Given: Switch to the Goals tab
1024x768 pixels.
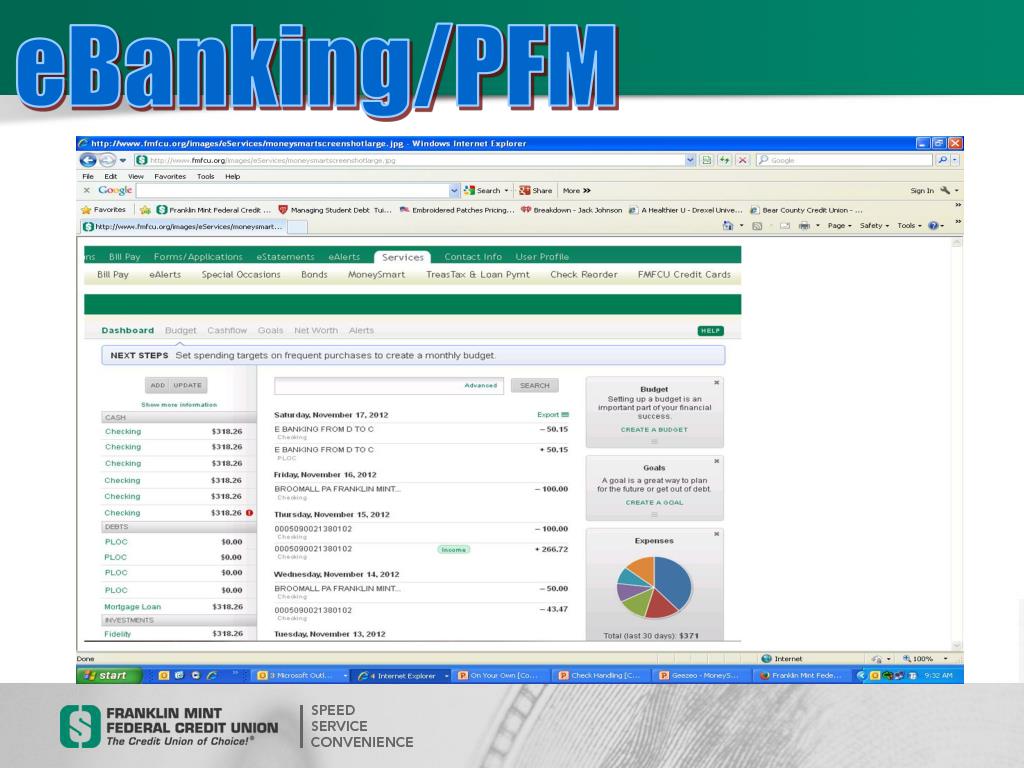Looking at the screenshot, I should (x=270, y=330).
